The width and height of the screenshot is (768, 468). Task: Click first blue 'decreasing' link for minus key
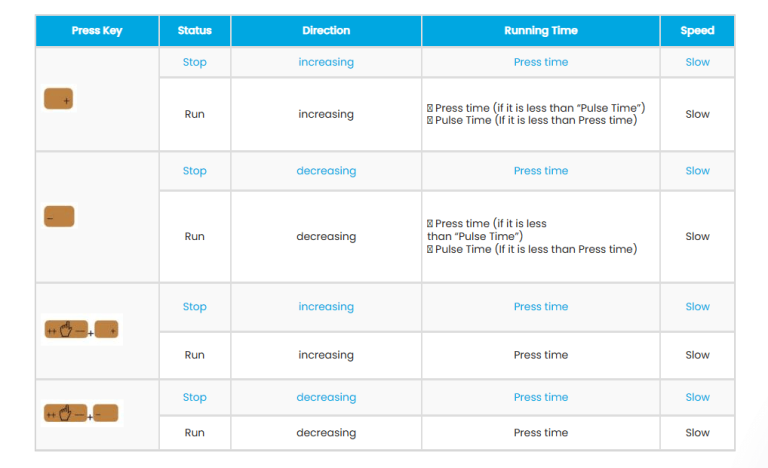326,171
